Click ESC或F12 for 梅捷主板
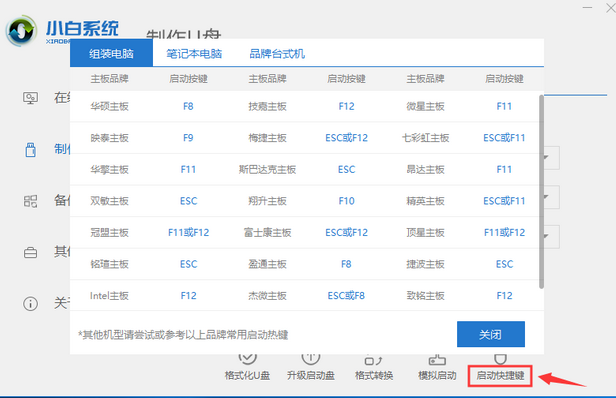Screen dimensions: 616x398 coord(346,138)
